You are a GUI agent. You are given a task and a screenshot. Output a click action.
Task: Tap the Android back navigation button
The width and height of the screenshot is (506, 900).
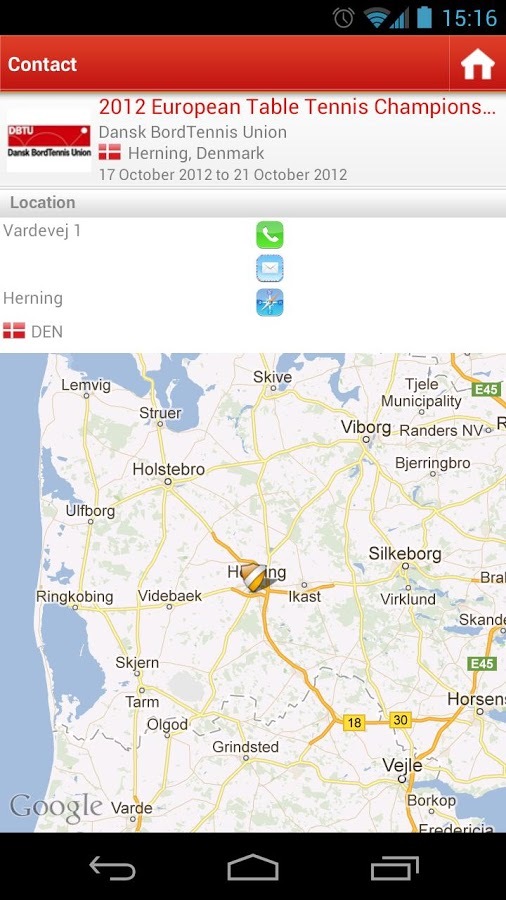112,868
